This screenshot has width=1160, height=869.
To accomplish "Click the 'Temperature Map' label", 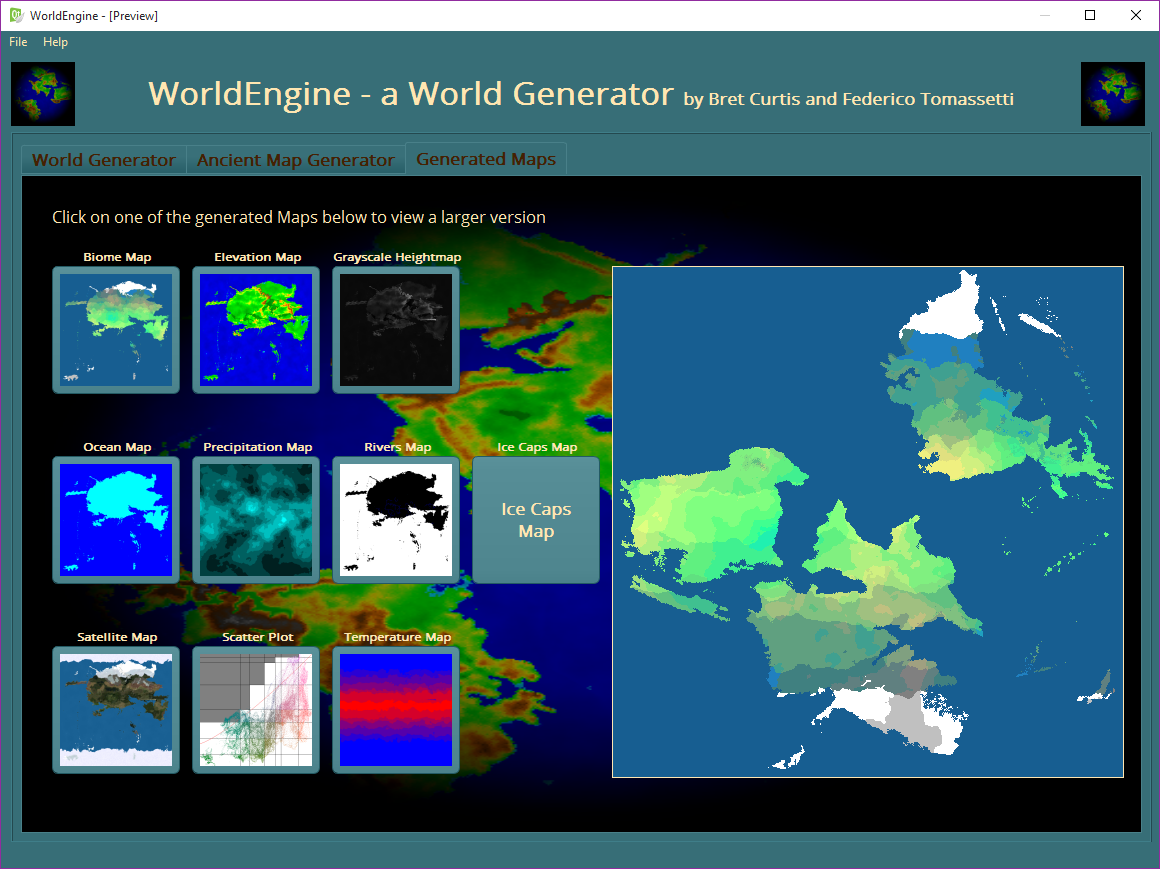I will [x=397, y=637].
